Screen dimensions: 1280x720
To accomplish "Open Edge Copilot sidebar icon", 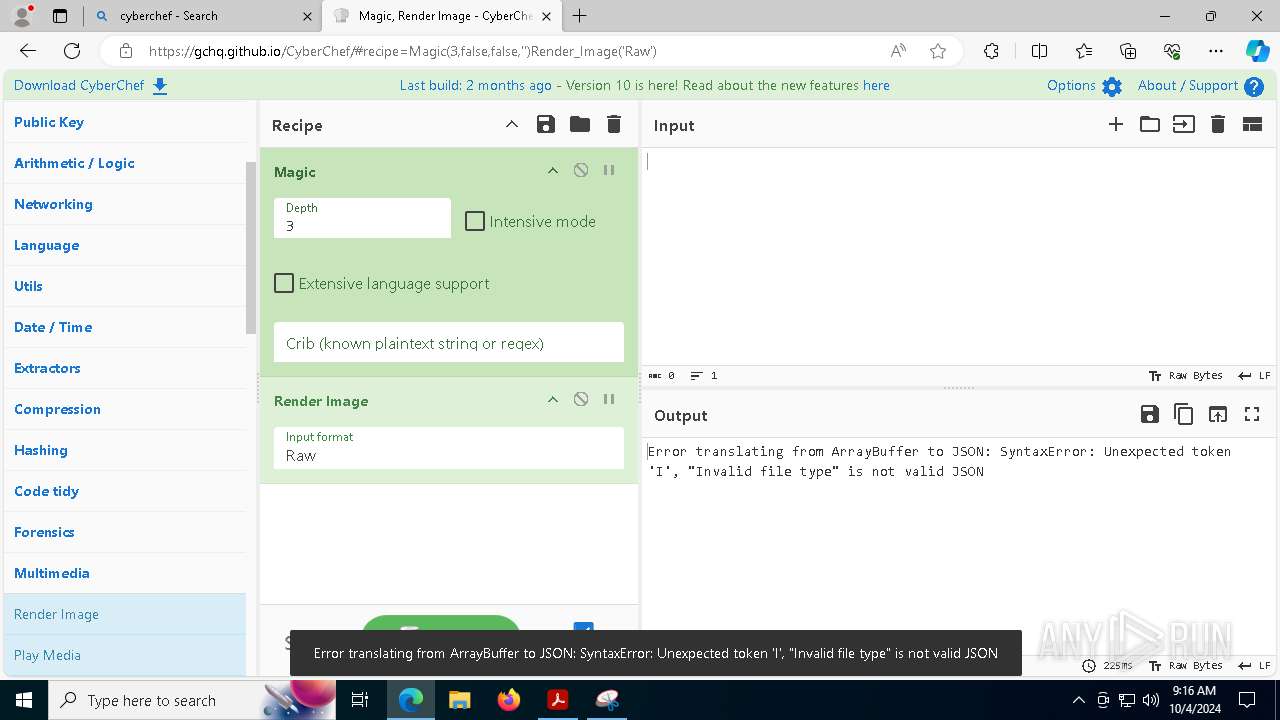I will tap(1258, 51).
